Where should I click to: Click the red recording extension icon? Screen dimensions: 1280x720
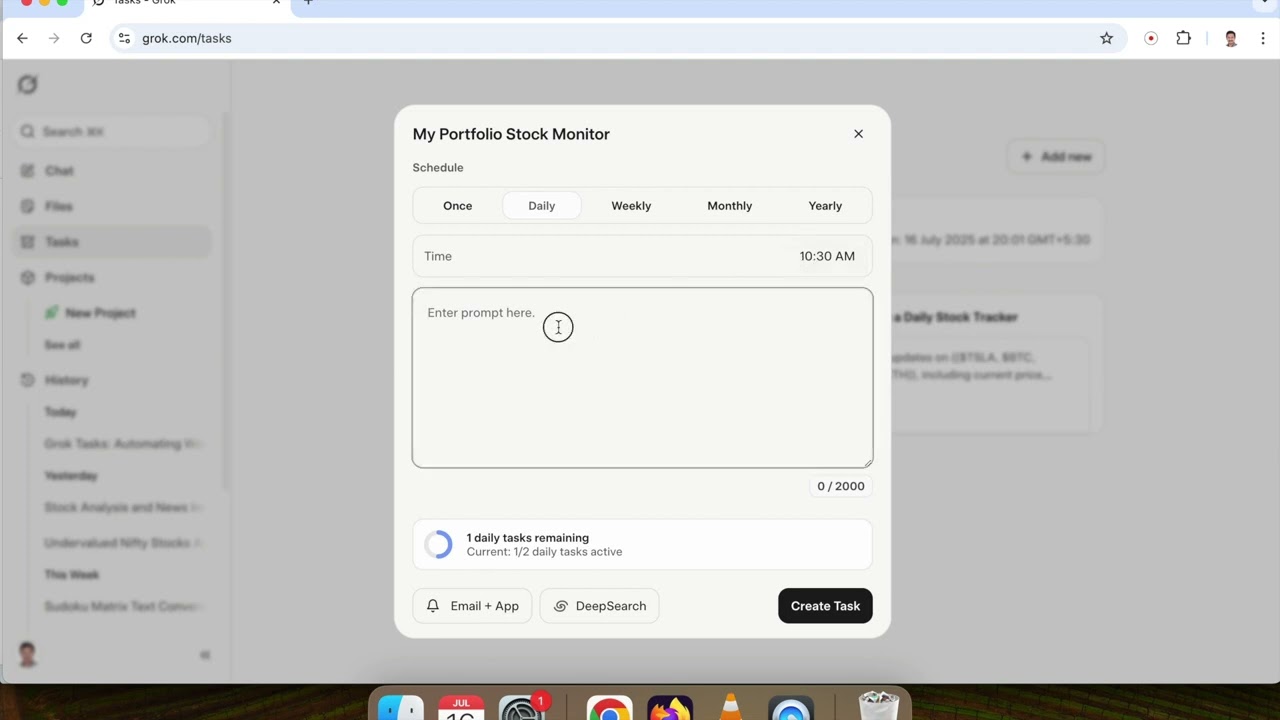1151,38
